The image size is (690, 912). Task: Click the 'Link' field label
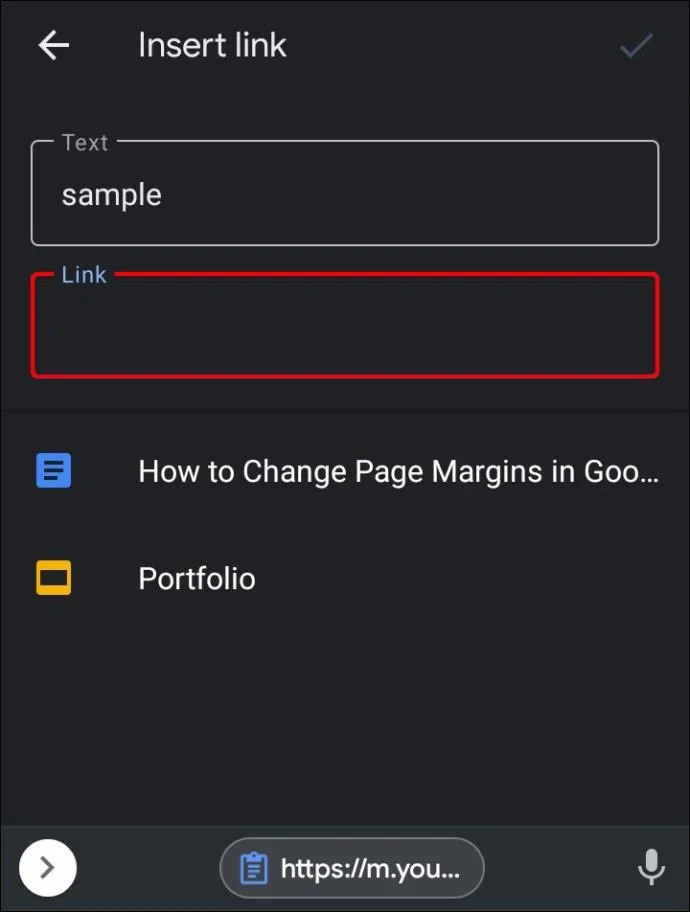(x=84, y=274)
